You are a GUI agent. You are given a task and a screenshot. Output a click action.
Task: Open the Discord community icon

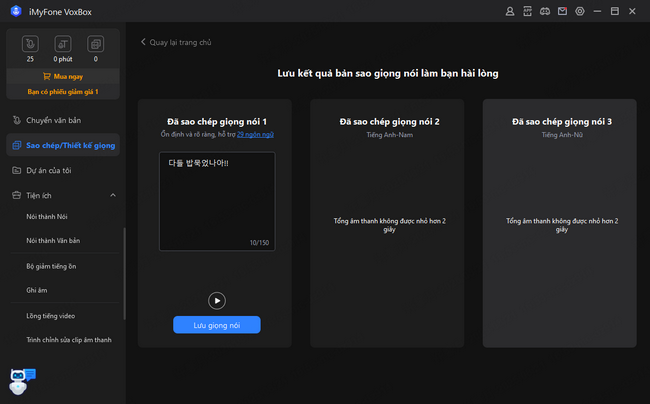coord(545,11)
